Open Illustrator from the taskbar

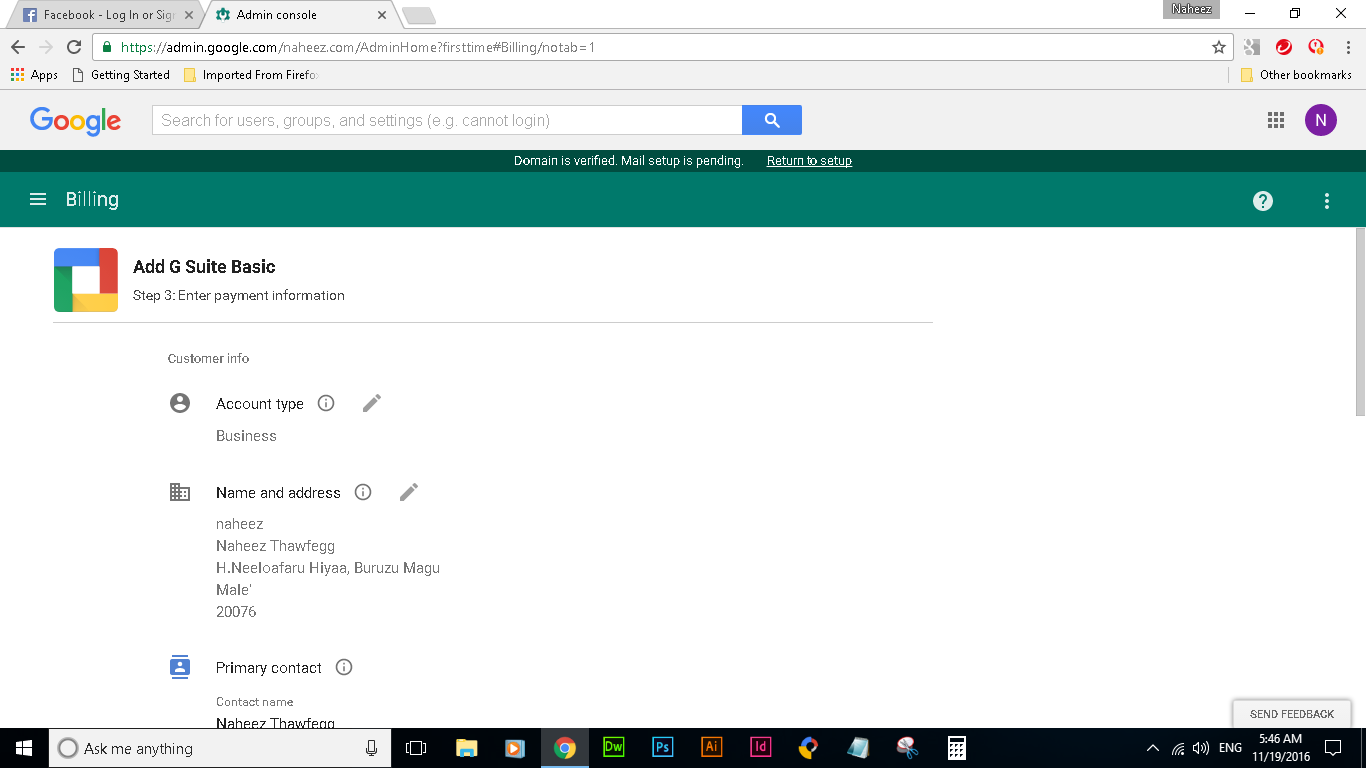(712, 747)
